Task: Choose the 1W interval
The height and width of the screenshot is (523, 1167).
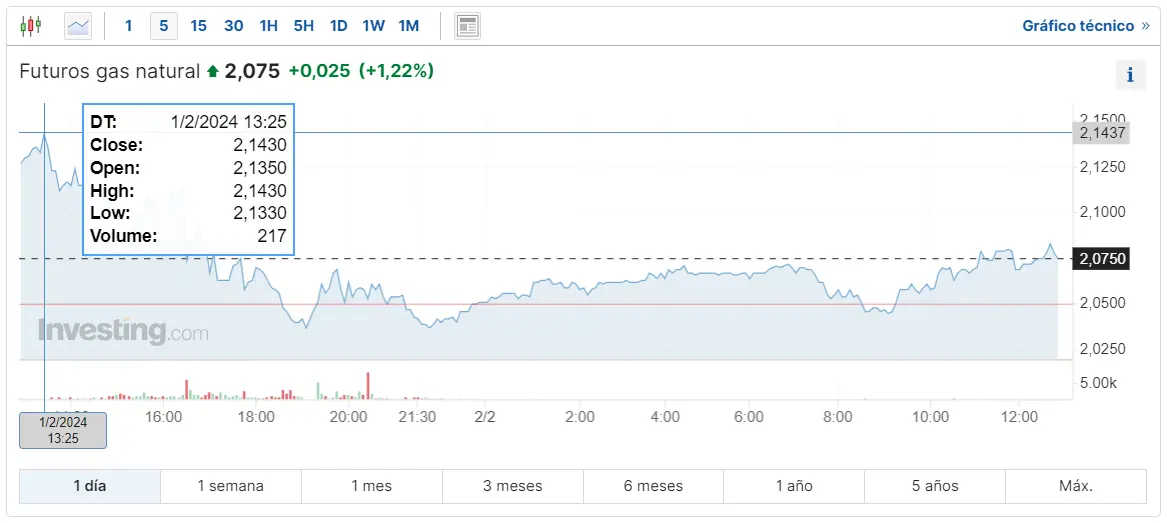Action: [x=373, y=26]
